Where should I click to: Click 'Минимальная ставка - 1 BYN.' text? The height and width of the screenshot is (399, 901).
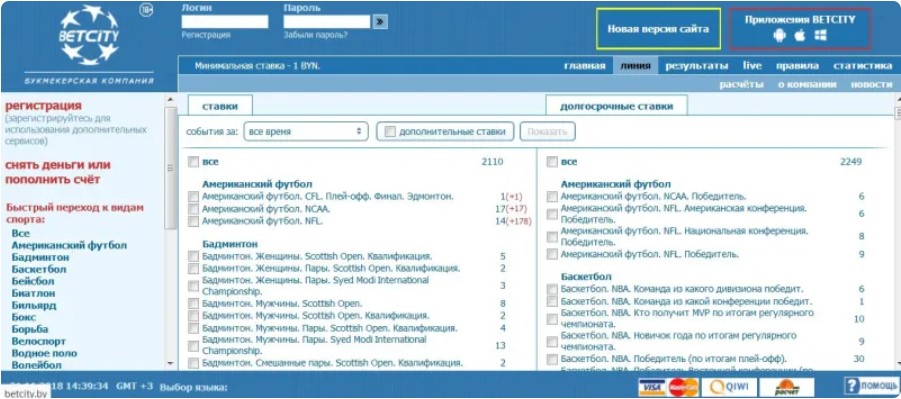pyautogui.click(x=257, y=66)
